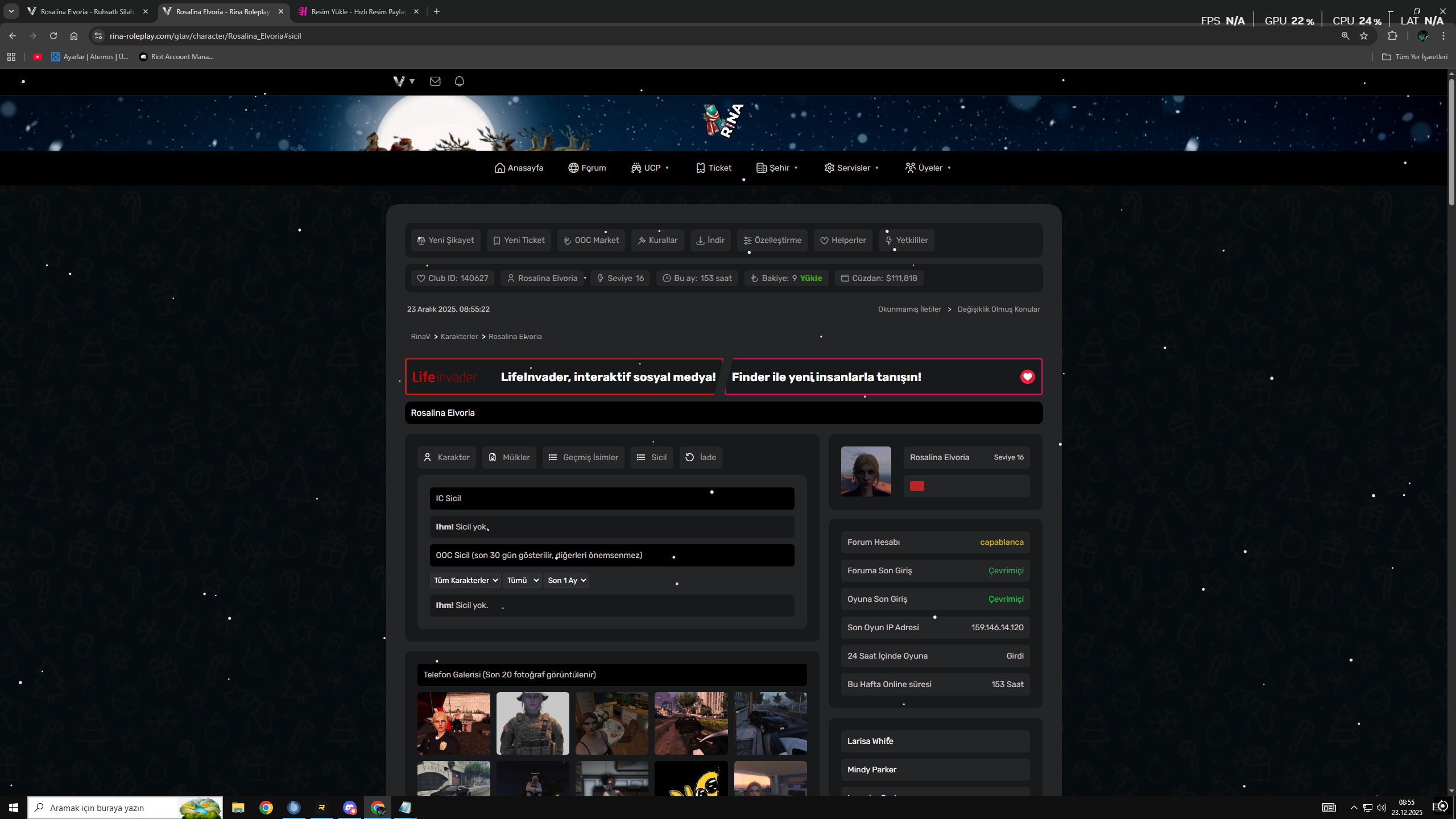Switch to the Mülkler tab
1456x819 pixels.
509,457
